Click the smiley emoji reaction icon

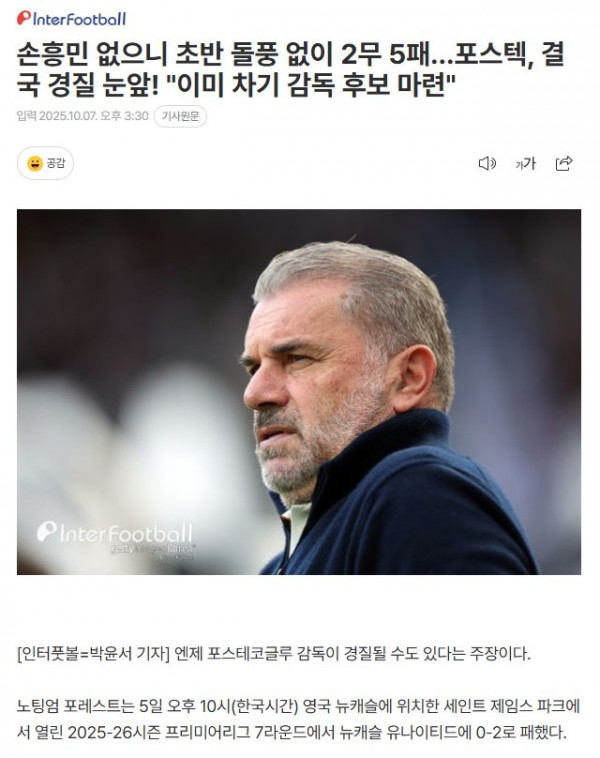tap(35, 163)
